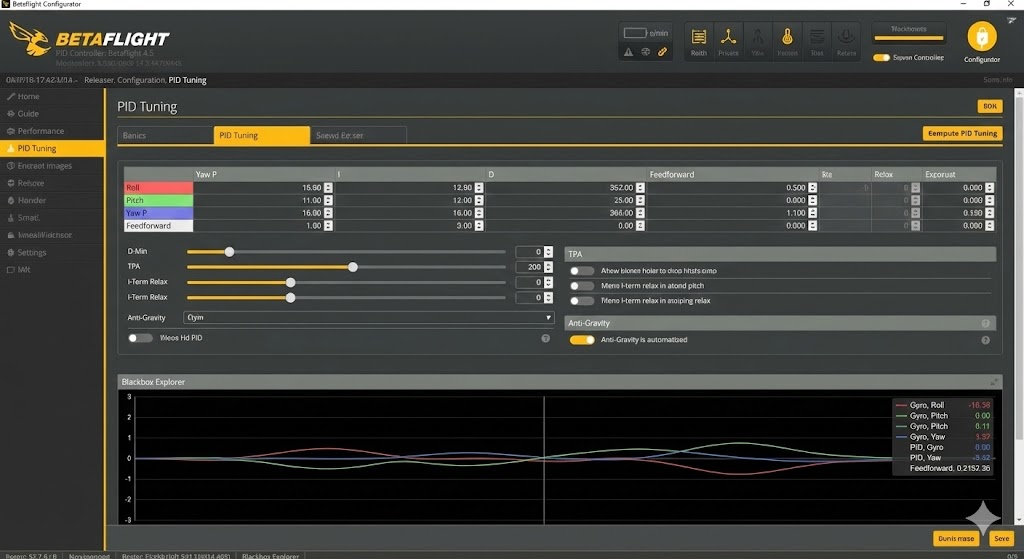This screenshot has width=1024, height=559.
Task: Click the Pitch row green color label
Action: [x=159, y=200]
